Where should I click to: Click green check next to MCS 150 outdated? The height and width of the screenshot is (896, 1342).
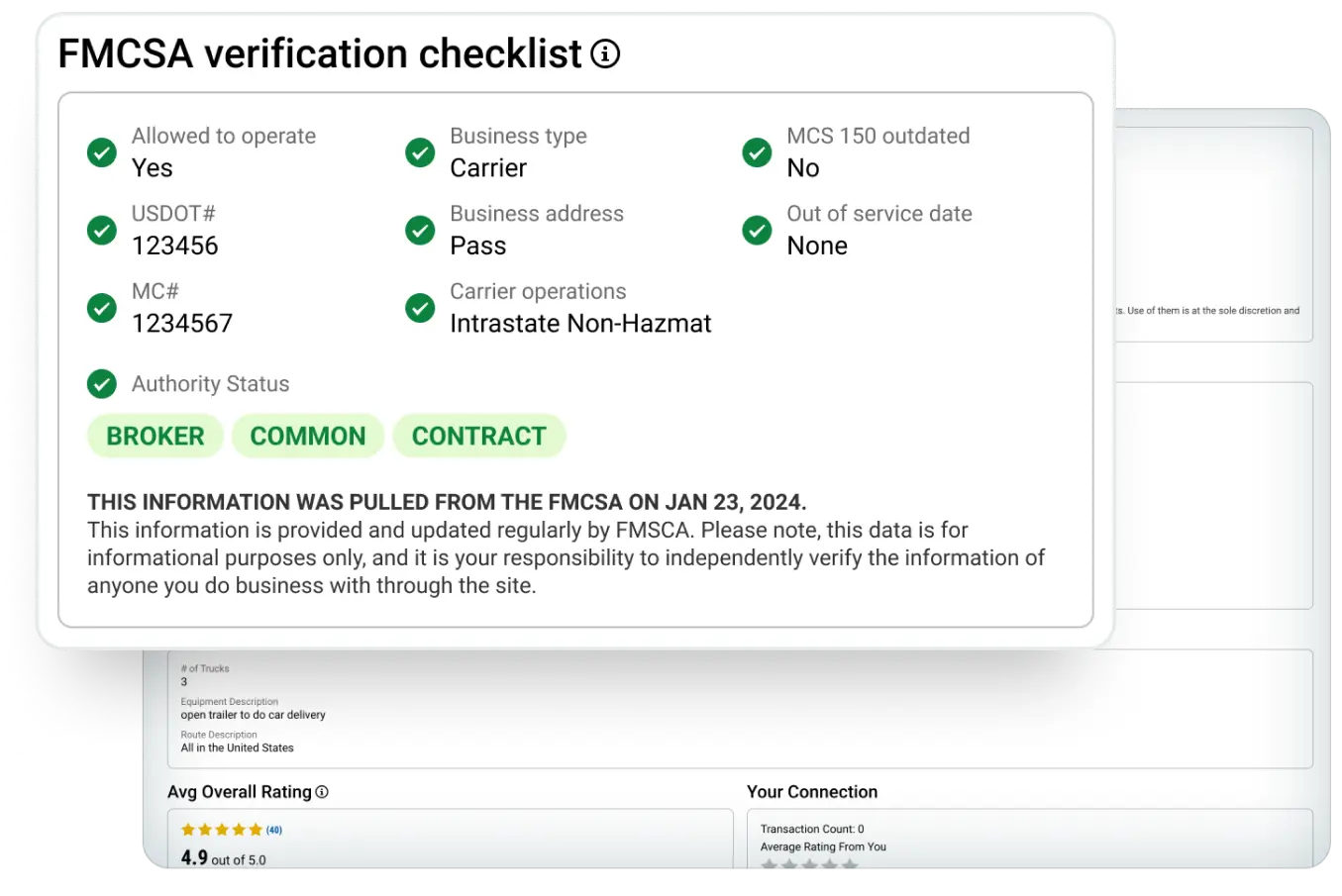coord(757,152)
